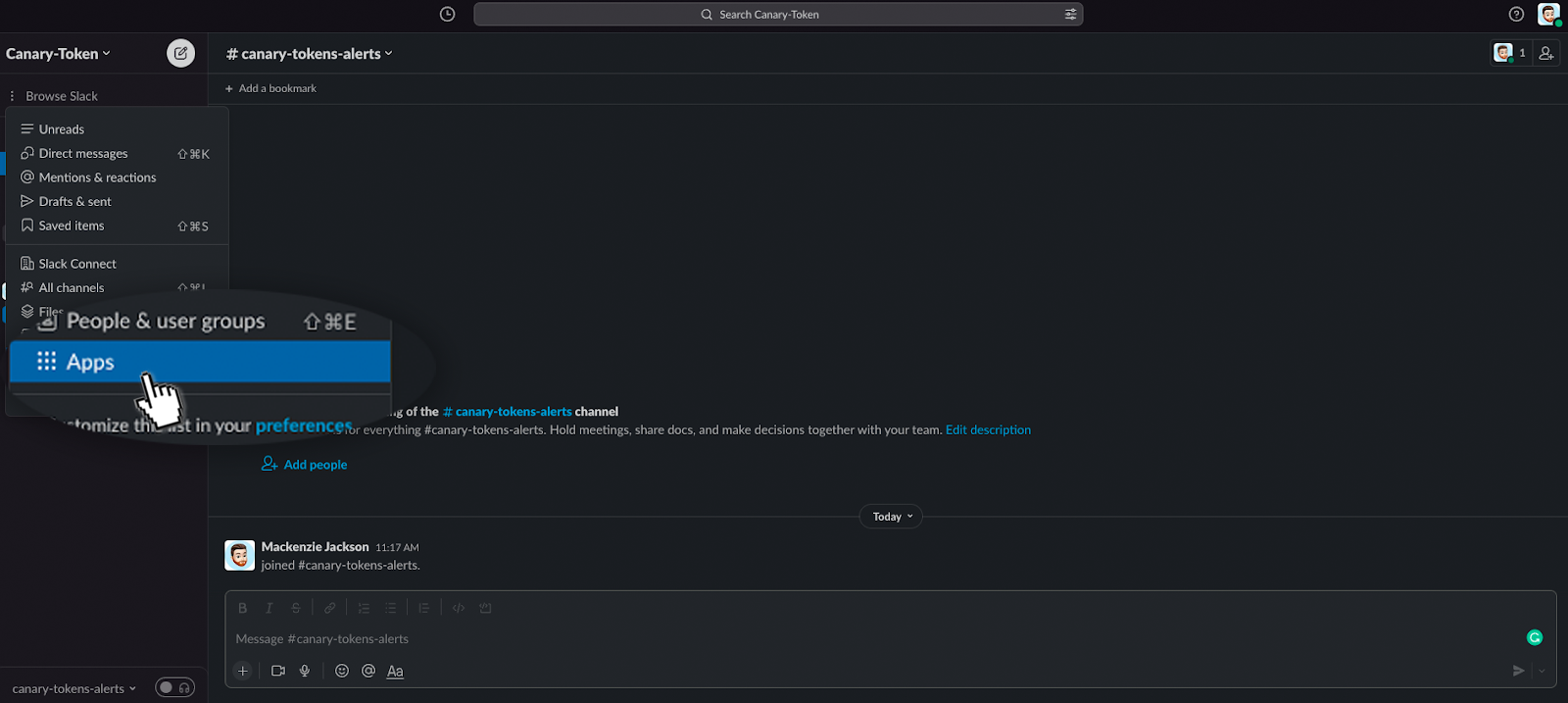Image resolution: width=1568 pixels, height=703 pixels.
Task: Open the help question mark icon
Action: 1516,14
